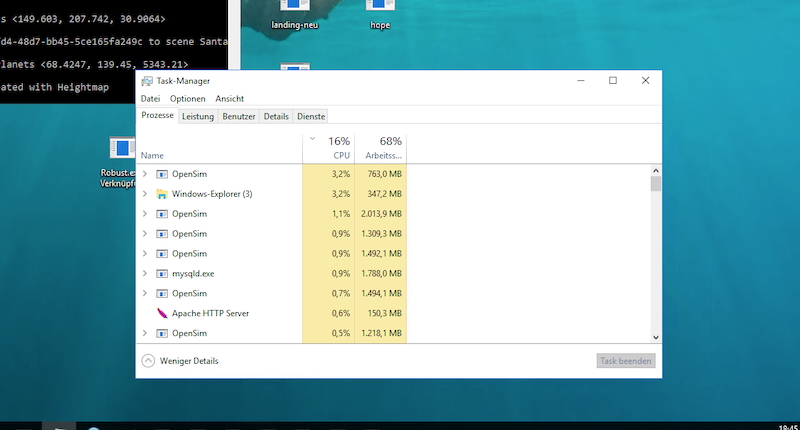Click the OpenSim icon in the 2.013,9 MB row
Image resolution: width=800 pixels, height=430 pixels.
click(162, 214)
